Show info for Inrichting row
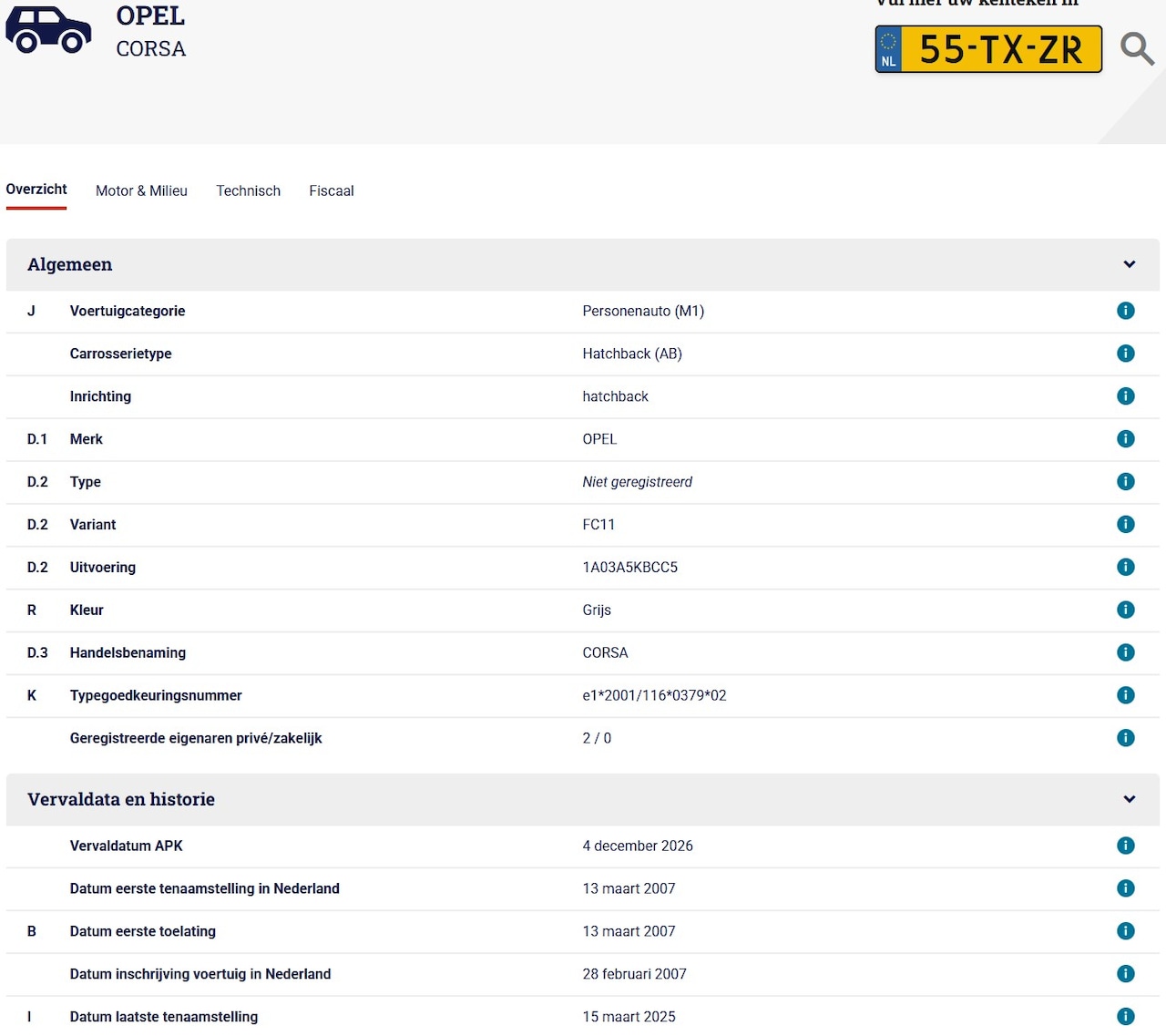1166x1036 pixels. 1126,396
